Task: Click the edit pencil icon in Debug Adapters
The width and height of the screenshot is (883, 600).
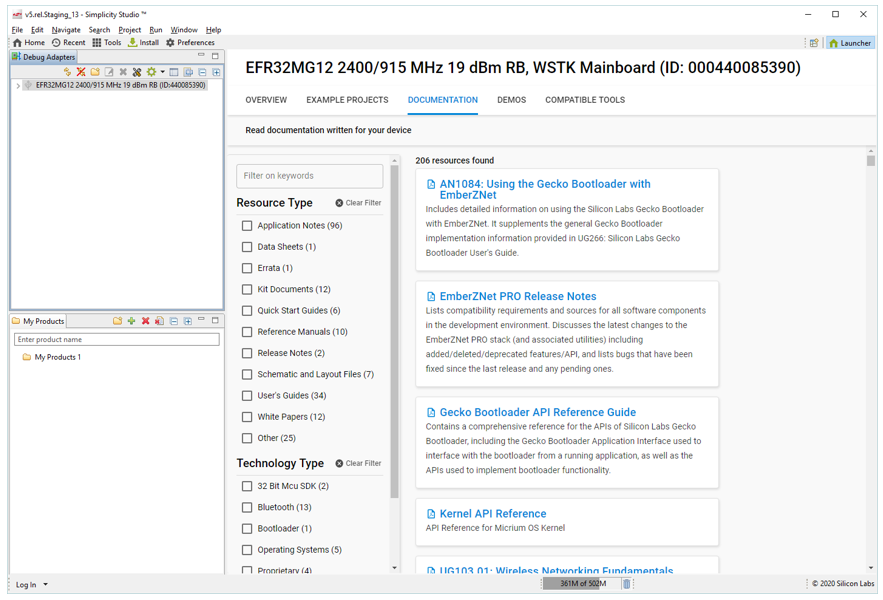Action: (x=109, y=72)
